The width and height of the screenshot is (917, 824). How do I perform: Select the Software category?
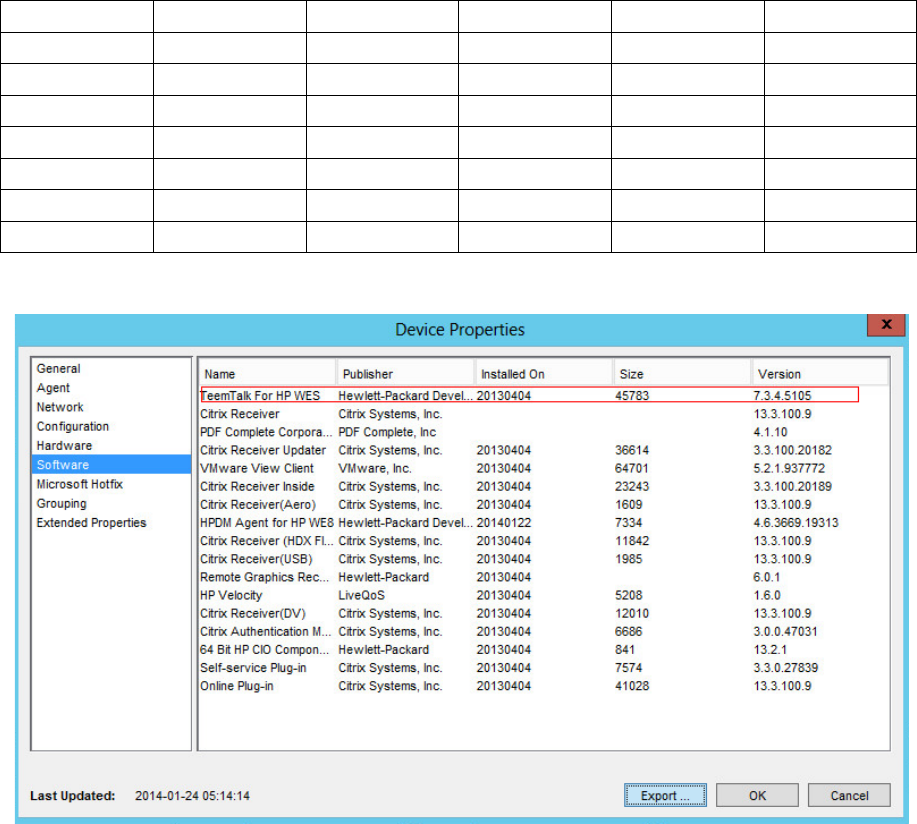pos(62,465)
